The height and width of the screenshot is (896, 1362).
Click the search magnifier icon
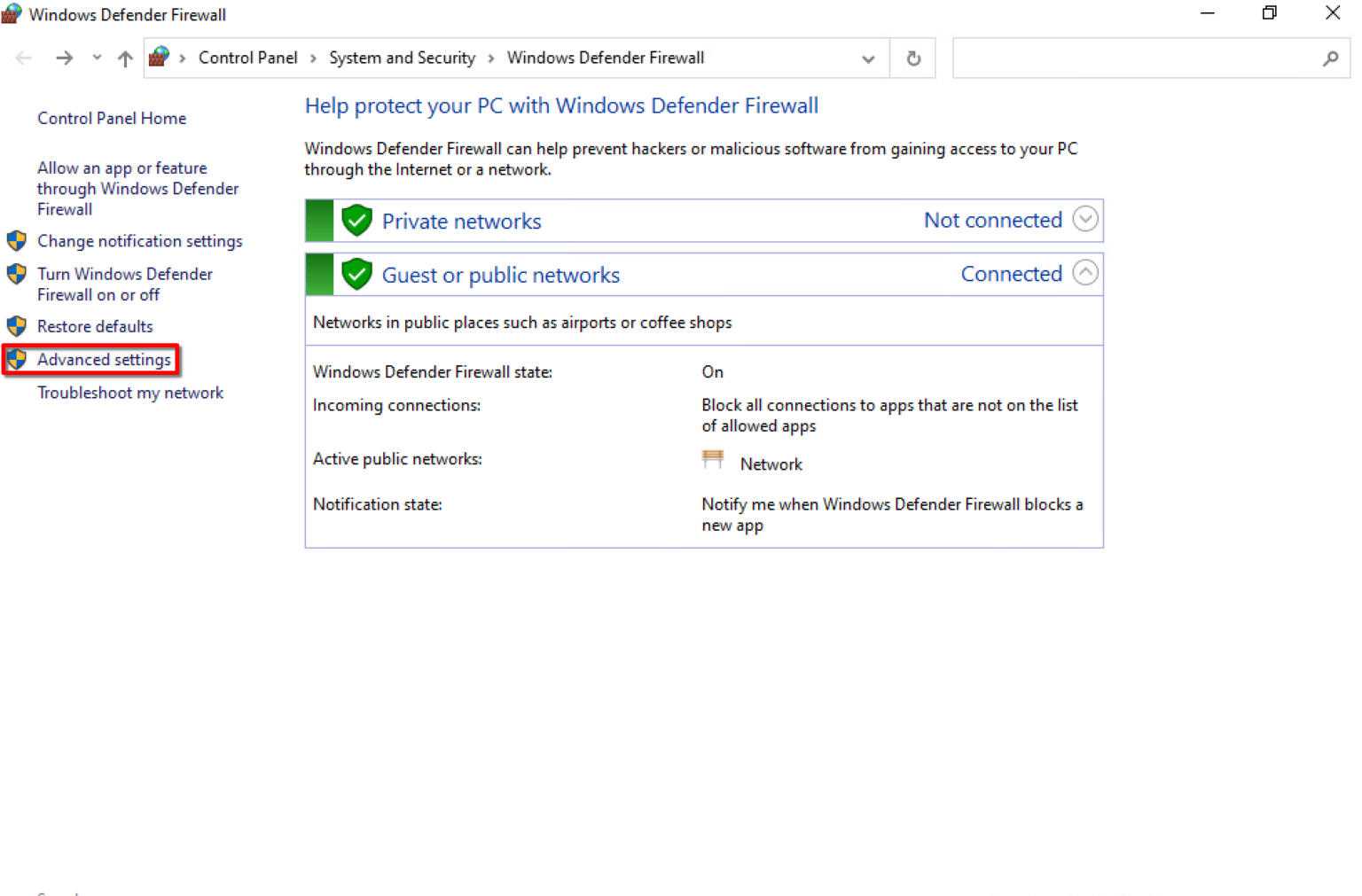point(1330,58)
